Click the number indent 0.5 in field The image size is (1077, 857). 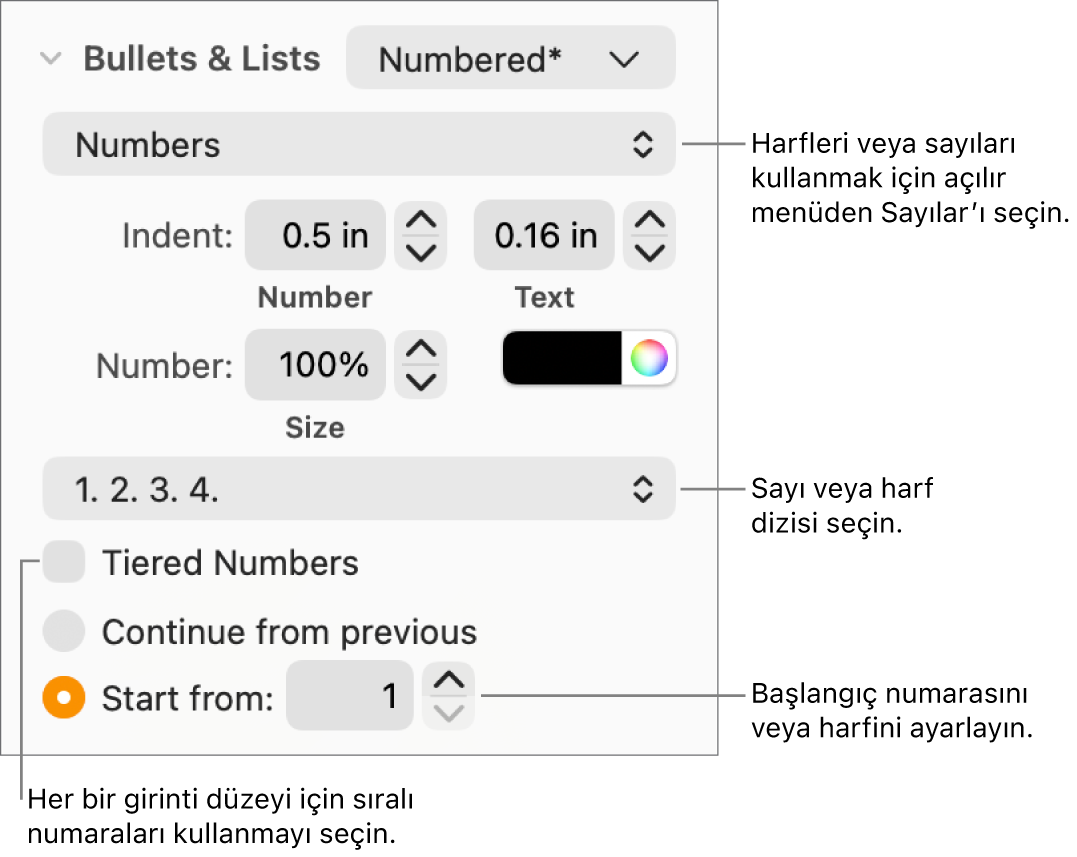click(x=315, y=236)
